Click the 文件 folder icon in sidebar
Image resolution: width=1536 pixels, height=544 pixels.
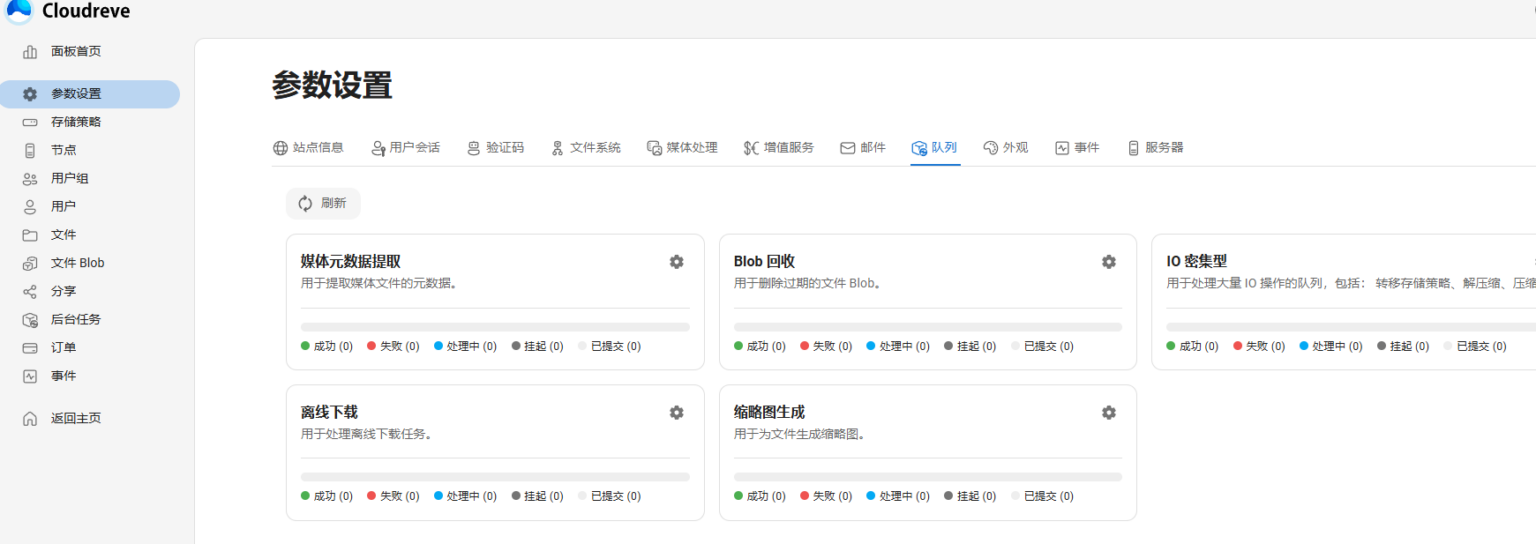30,235
